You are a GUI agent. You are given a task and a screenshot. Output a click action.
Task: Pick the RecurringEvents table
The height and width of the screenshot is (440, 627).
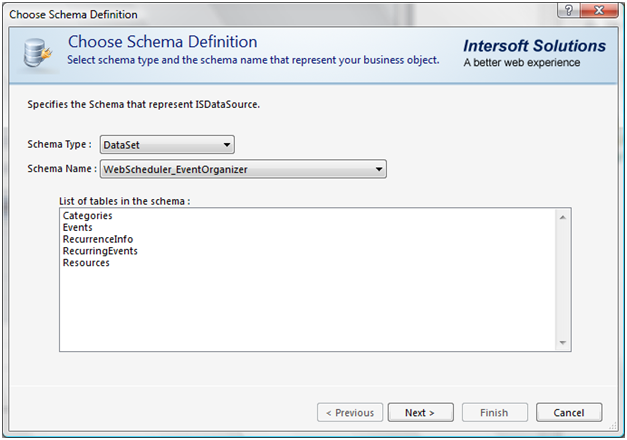point(100,252)
